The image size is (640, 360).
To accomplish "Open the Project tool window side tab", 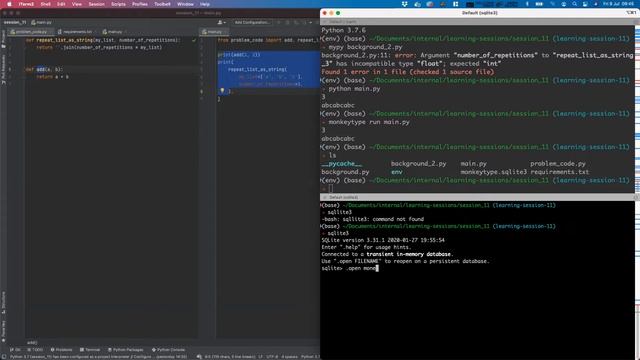I will [x=3, y=38].
